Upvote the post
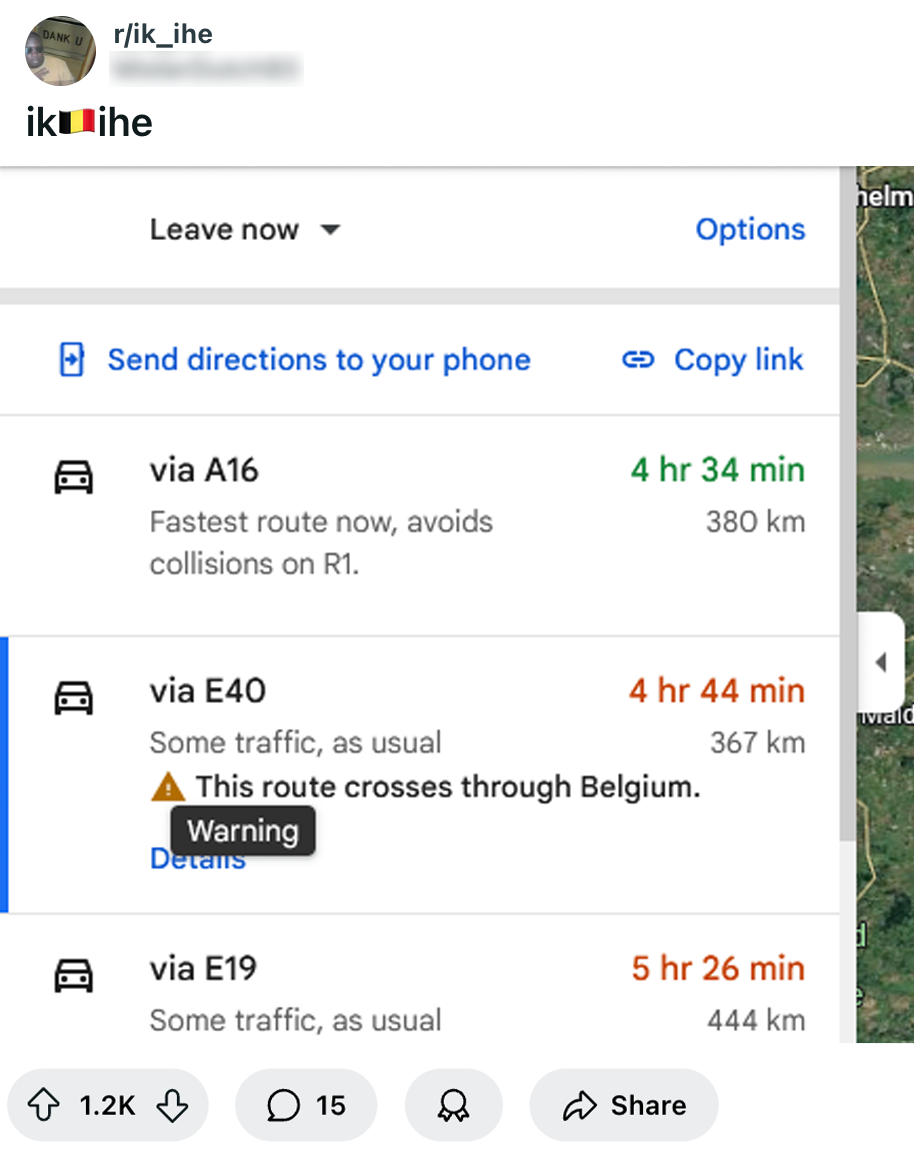Image resolution: width=914 pixels, height=1167 pixels. point(41,1105)
